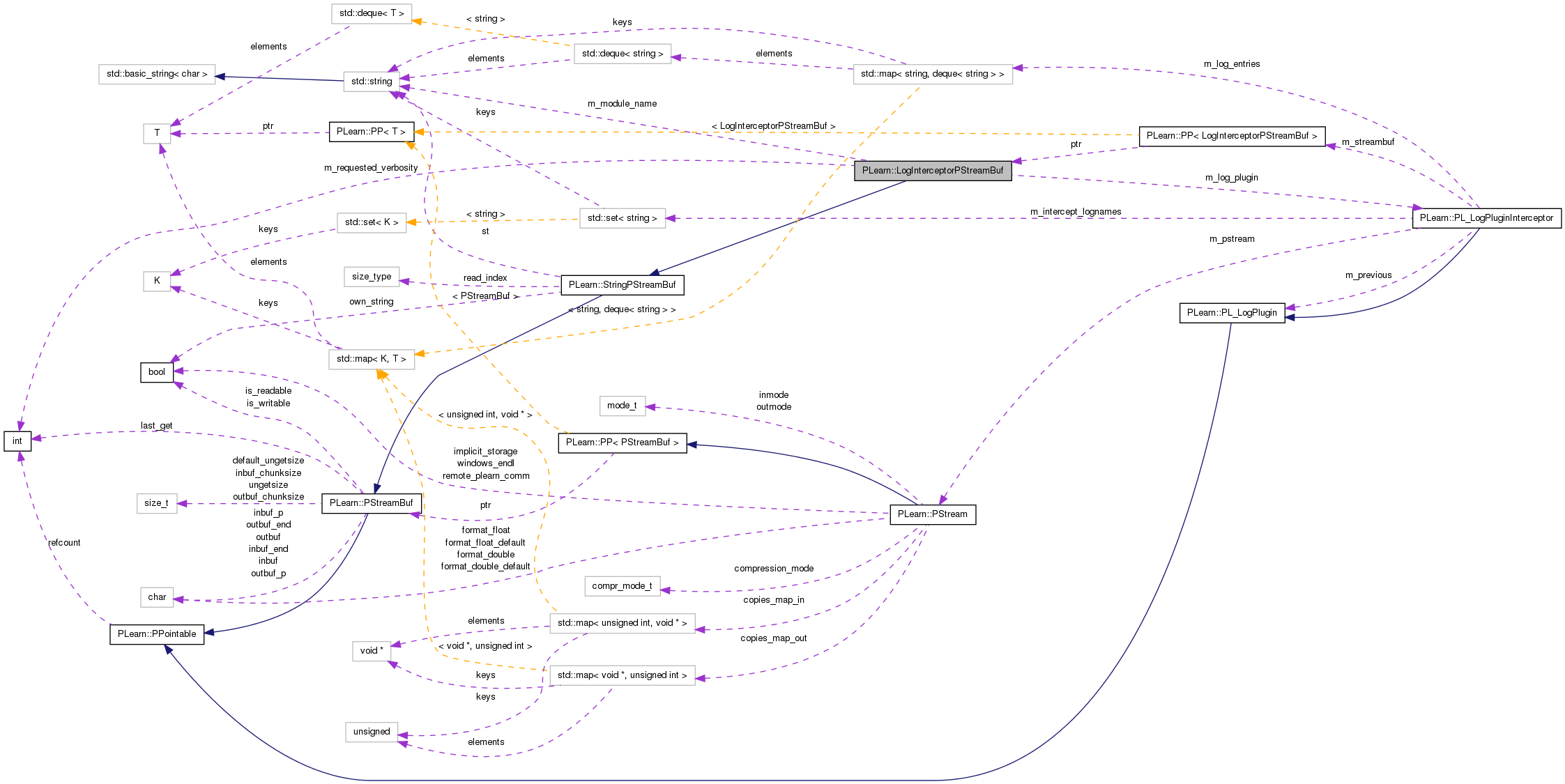Click the size_type node
1565x784 pixels.
click(x=372, y=277)
